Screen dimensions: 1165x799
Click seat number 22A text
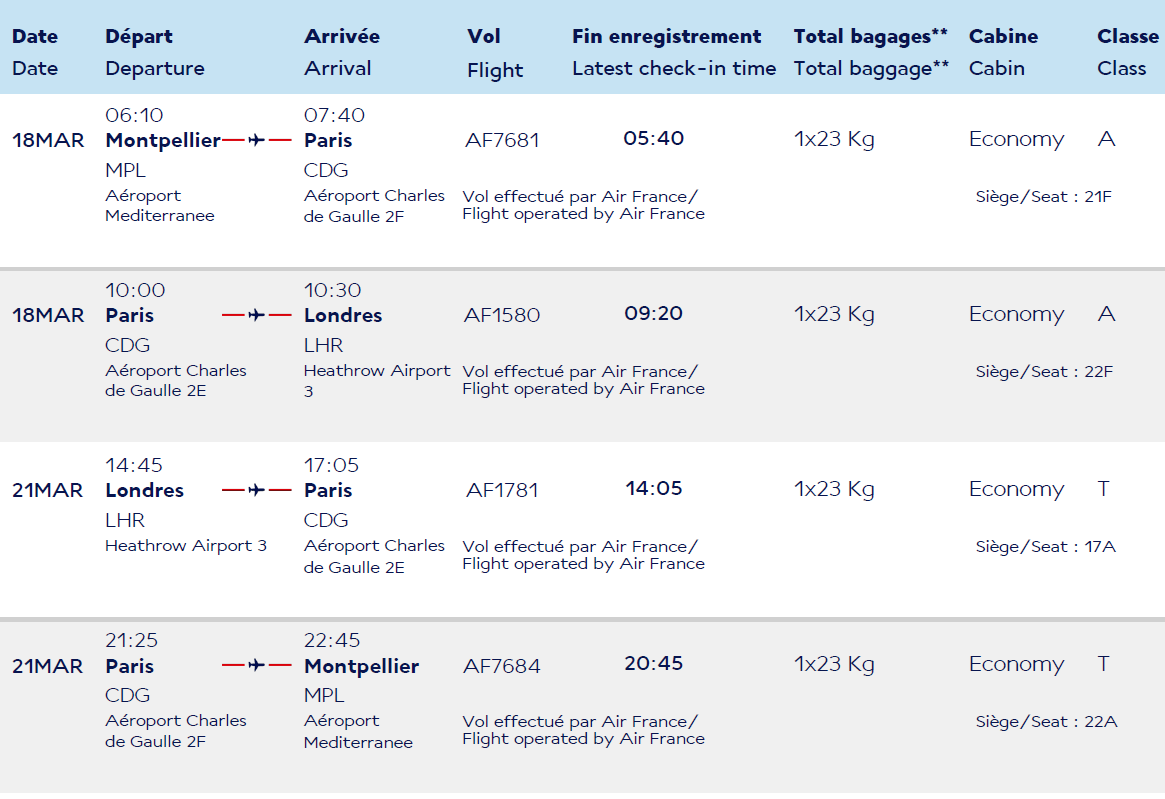(x=1101, y=722)
